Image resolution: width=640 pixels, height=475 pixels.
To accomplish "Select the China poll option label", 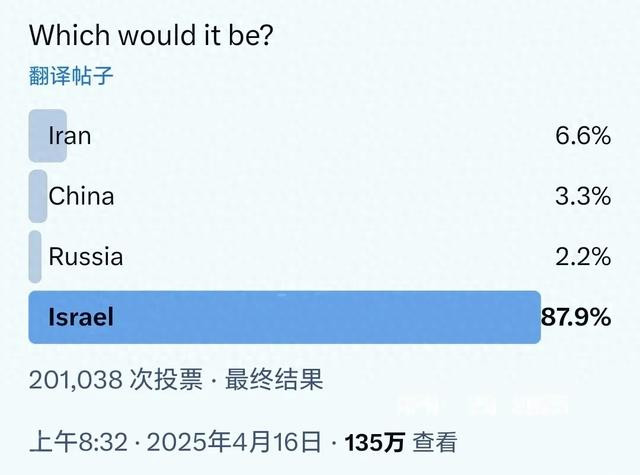I will [x=81, y=196].
